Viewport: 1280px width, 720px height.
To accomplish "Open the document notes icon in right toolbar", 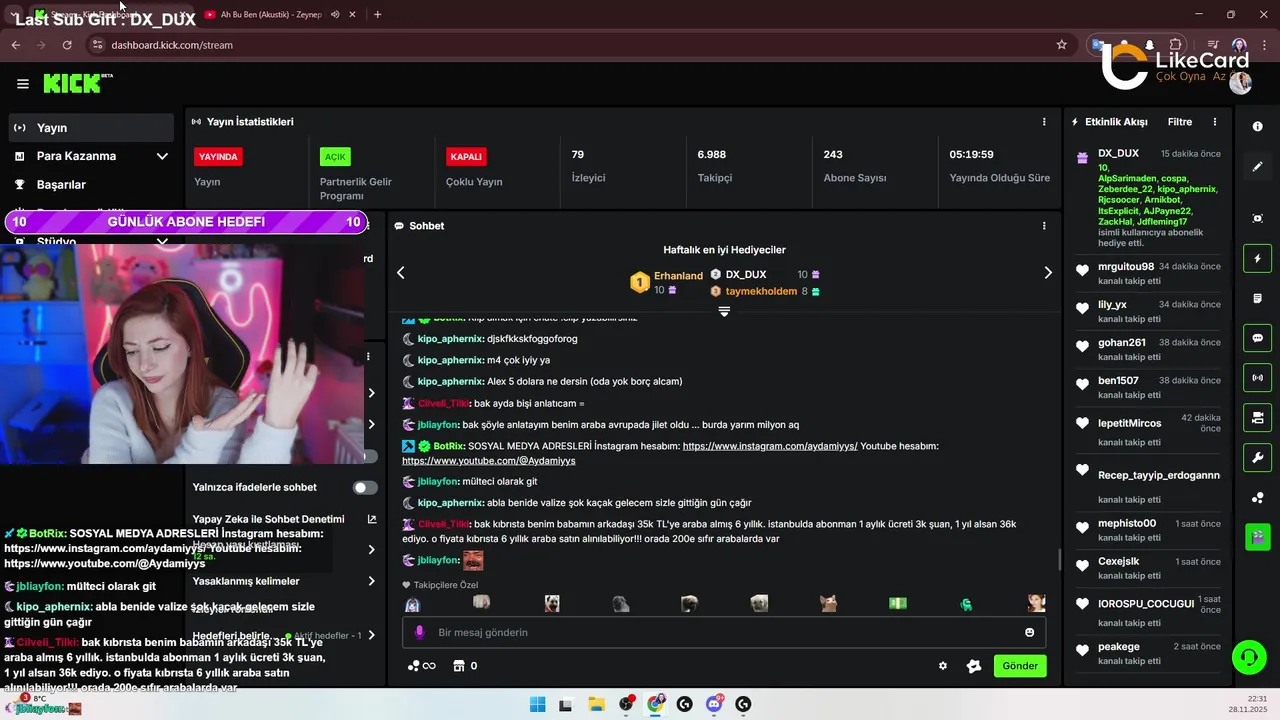I will (1258, 299).
